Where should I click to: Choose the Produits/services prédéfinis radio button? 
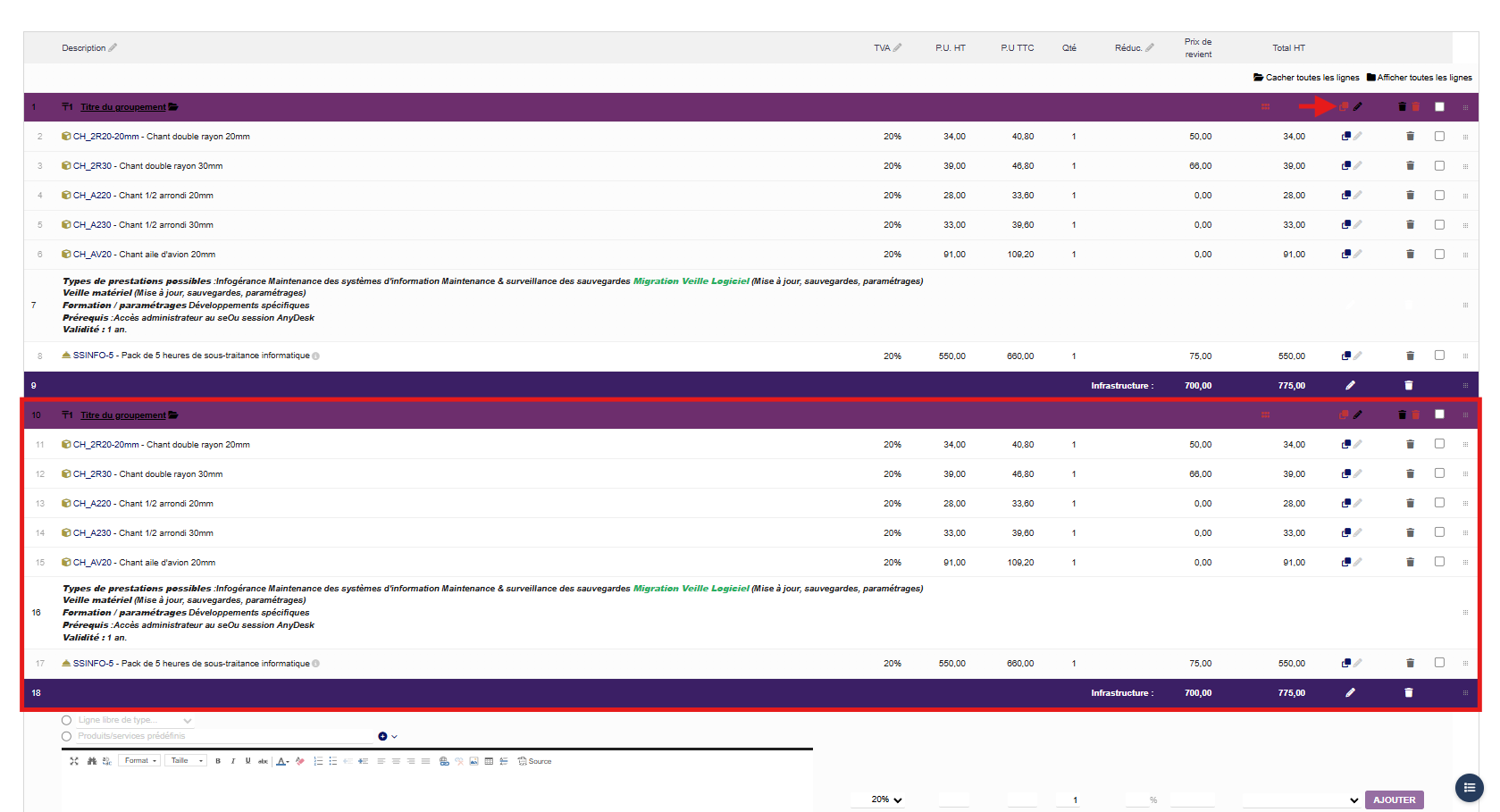(66, 736)
